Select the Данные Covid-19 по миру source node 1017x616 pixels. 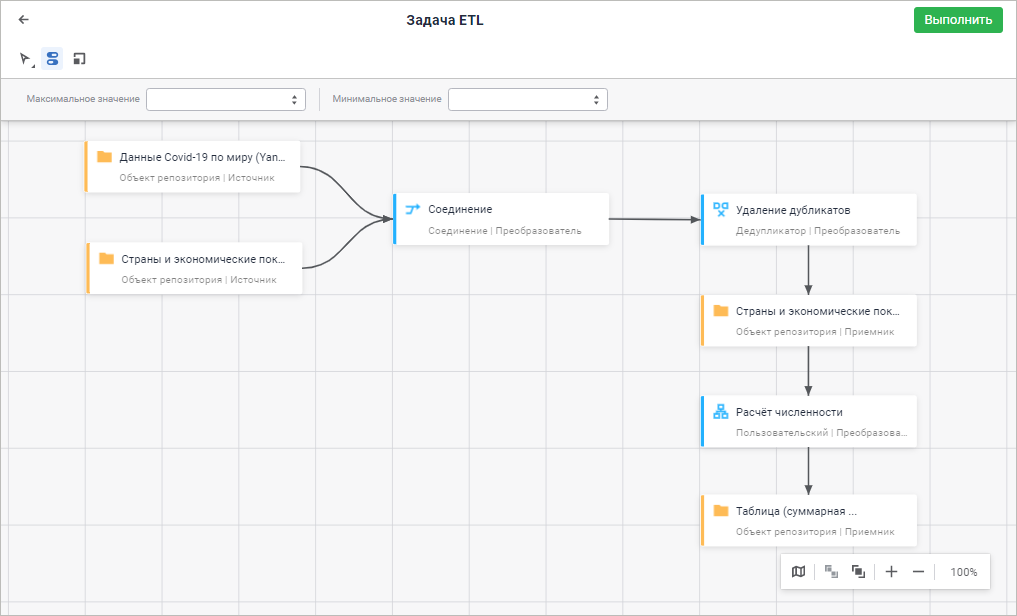[194, 166]
